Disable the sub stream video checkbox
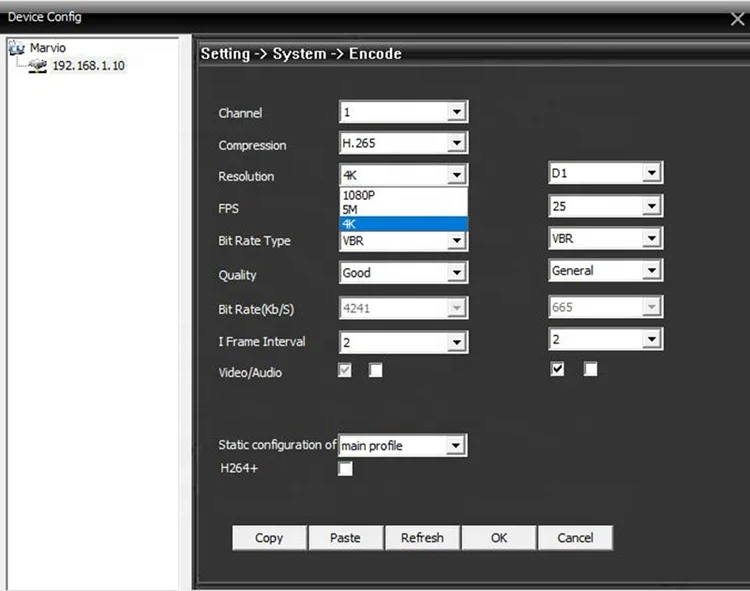This screenshot has height=591, width=750. [x=558, y=369]
